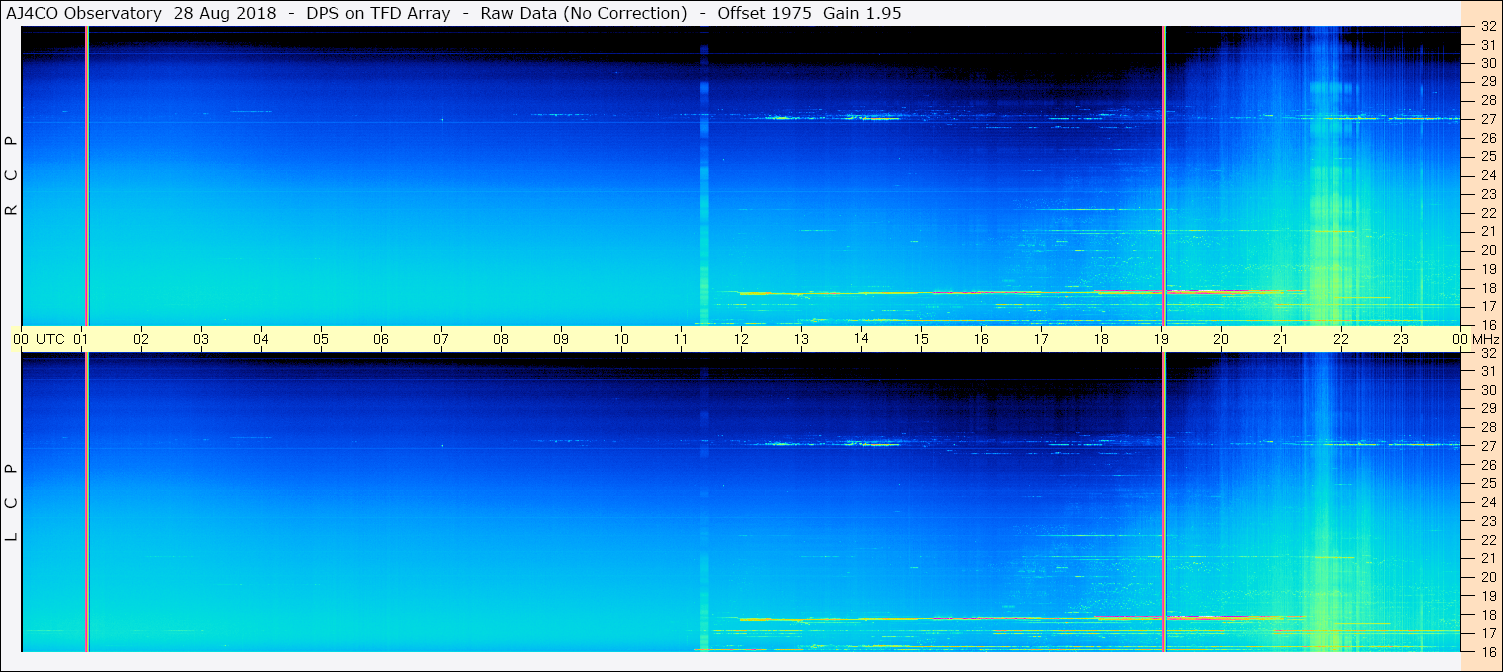Pick the 24 MHz tick in the RCP panel
This screenshot has width=1503, height=672.
[1488, 175]
